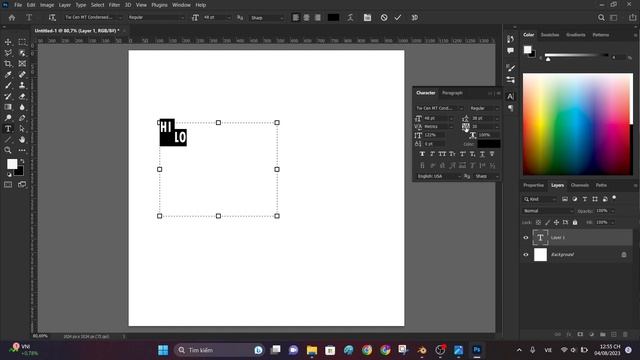Open English: USA language dropdown
The image size is (640, 360).
(439, 176)
